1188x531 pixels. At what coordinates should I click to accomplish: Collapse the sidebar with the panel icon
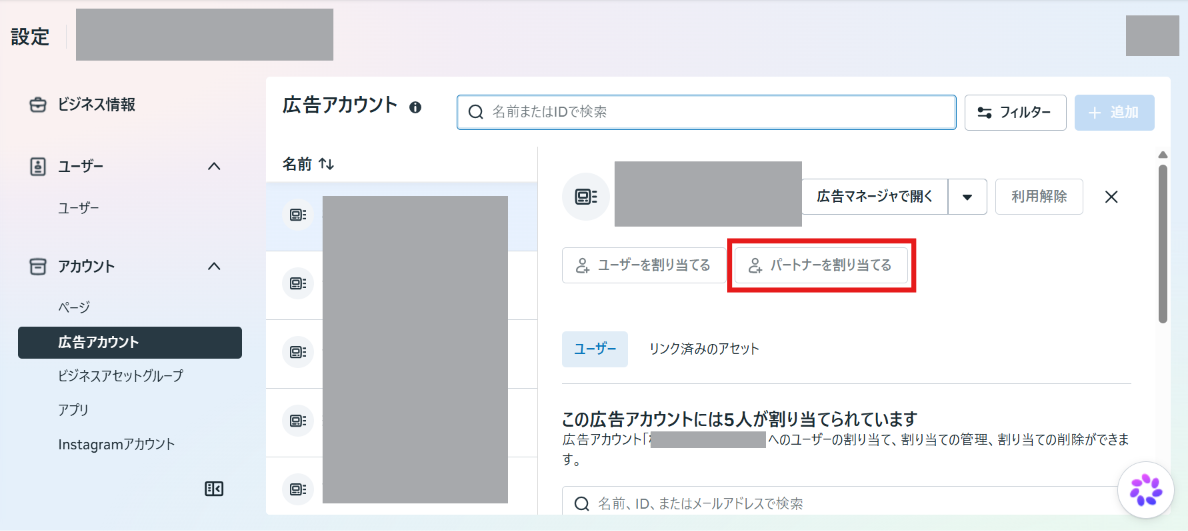pos(214,489)
